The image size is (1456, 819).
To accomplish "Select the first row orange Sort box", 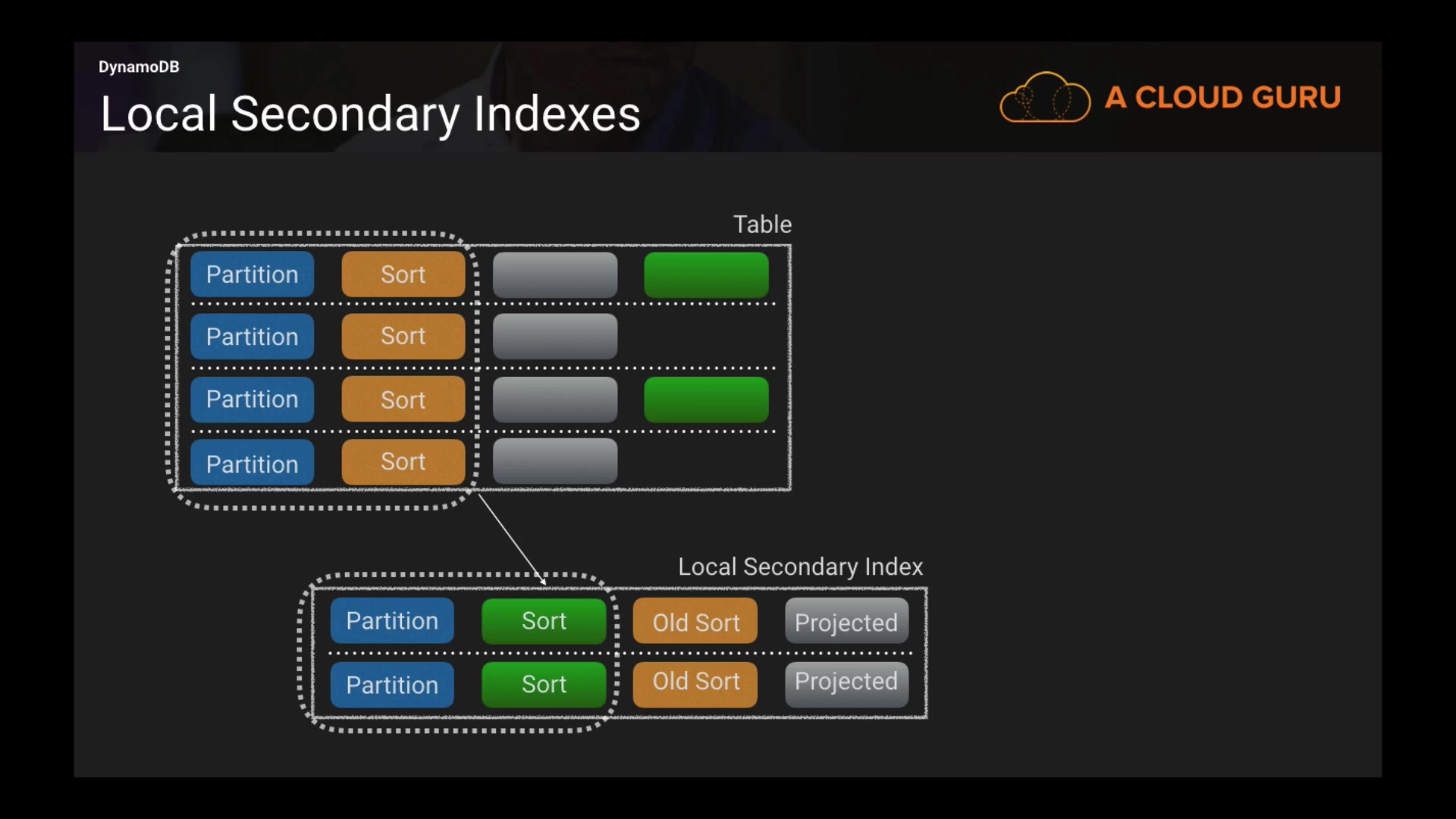I will 403,275.
